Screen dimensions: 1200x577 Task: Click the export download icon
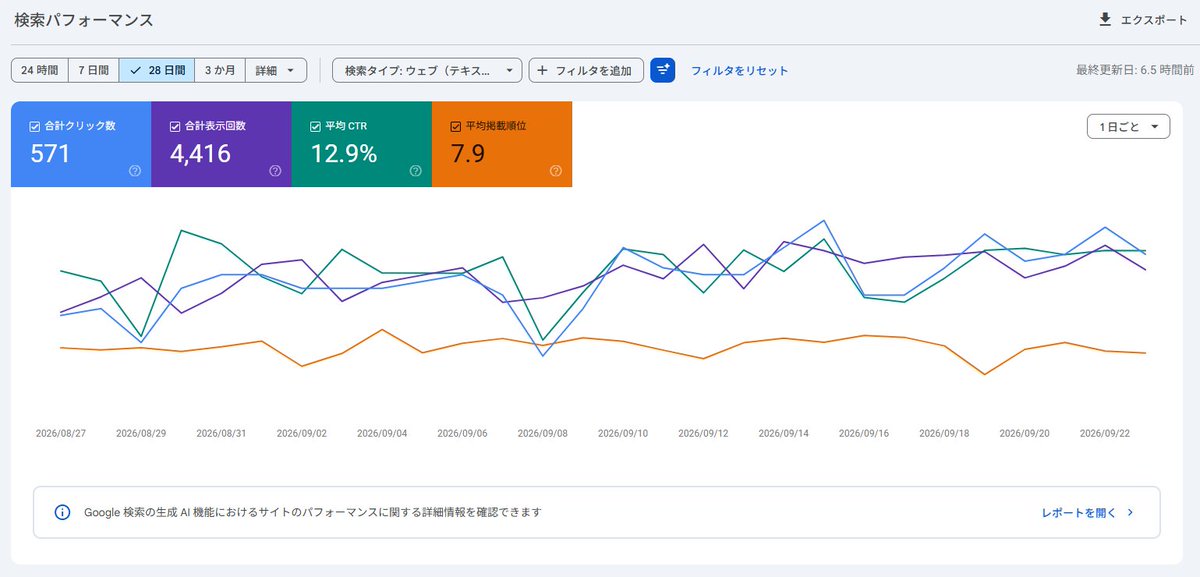pos(1105,19)
